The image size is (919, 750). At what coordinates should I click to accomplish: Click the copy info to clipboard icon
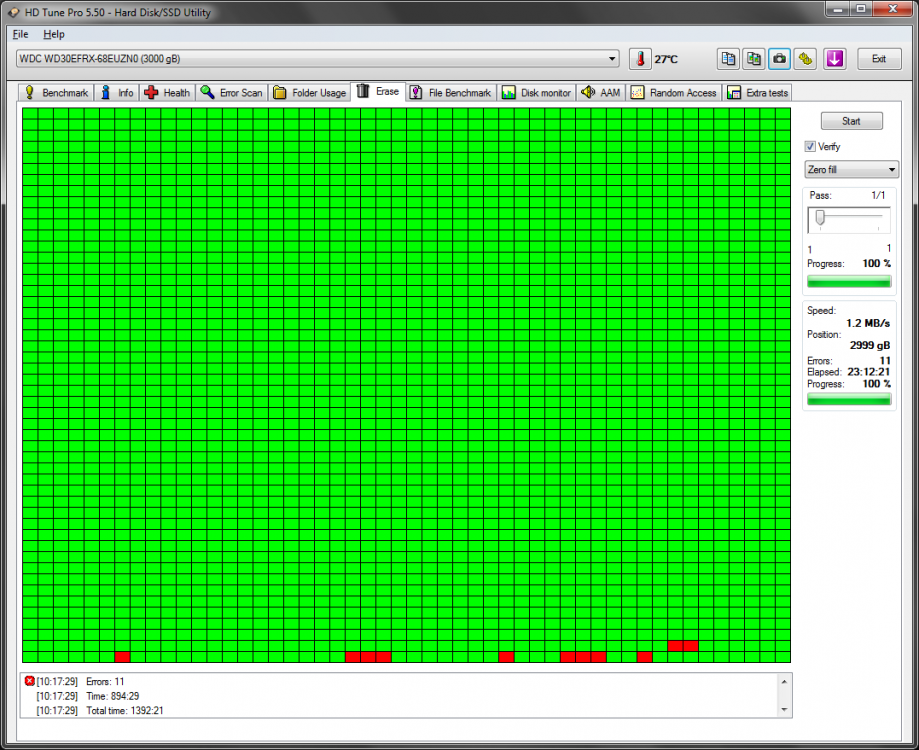pyautogui.click(x=728, y=59)
